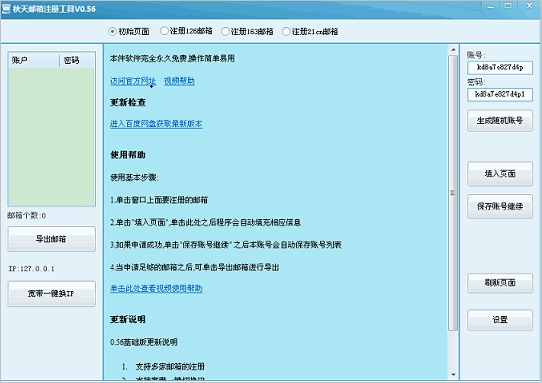
Task: Focus the 密码 input field
Action: click(x=500, y=94)
